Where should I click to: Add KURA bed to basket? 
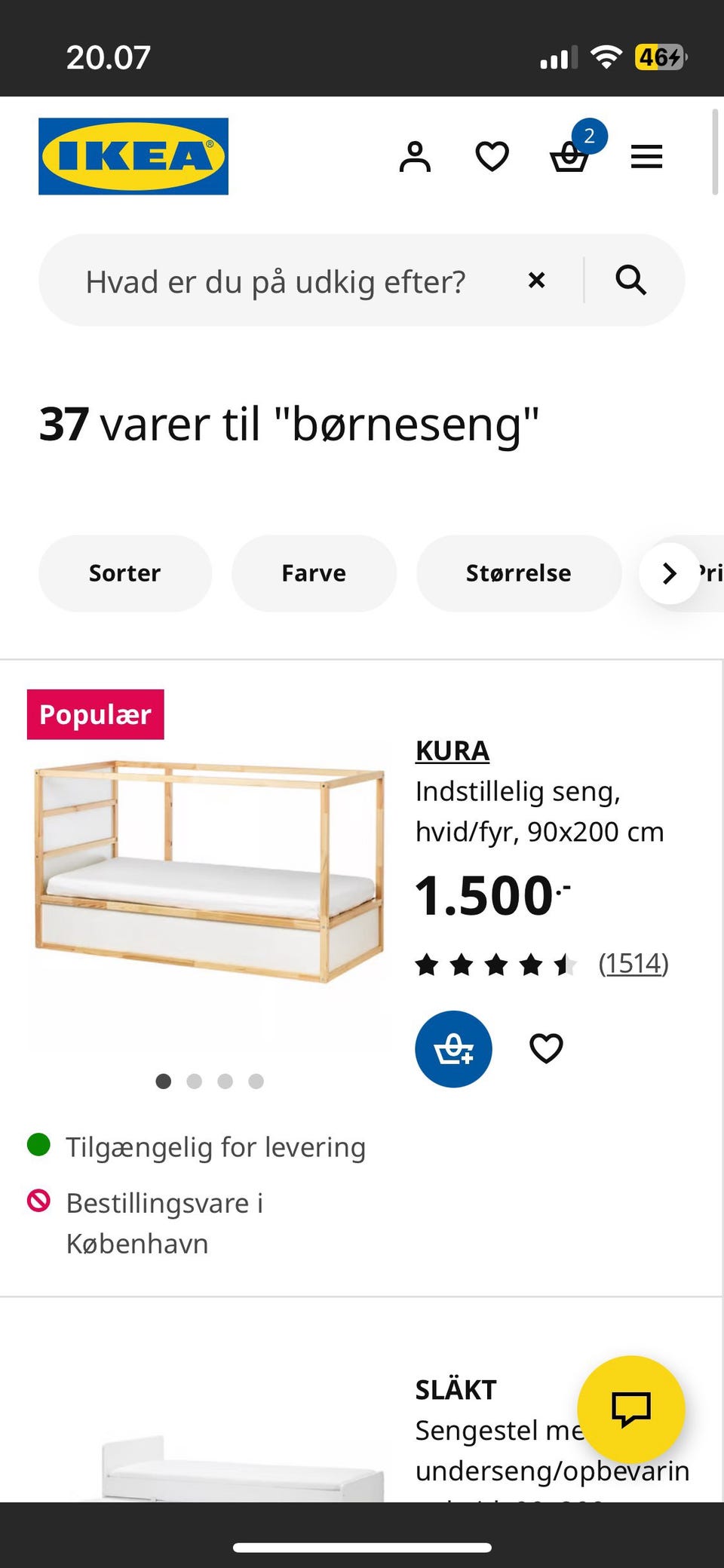pos(453,1048)
